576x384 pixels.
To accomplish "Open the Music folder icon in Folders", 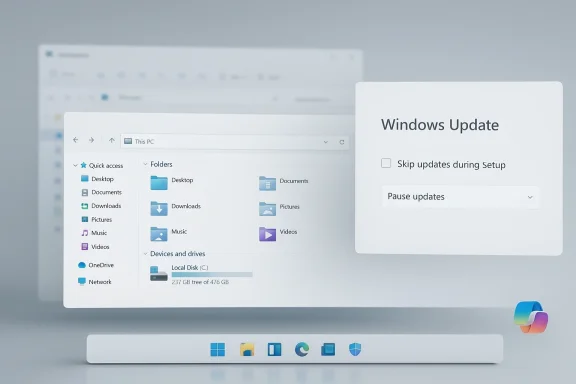I will [x=159, y=234].
